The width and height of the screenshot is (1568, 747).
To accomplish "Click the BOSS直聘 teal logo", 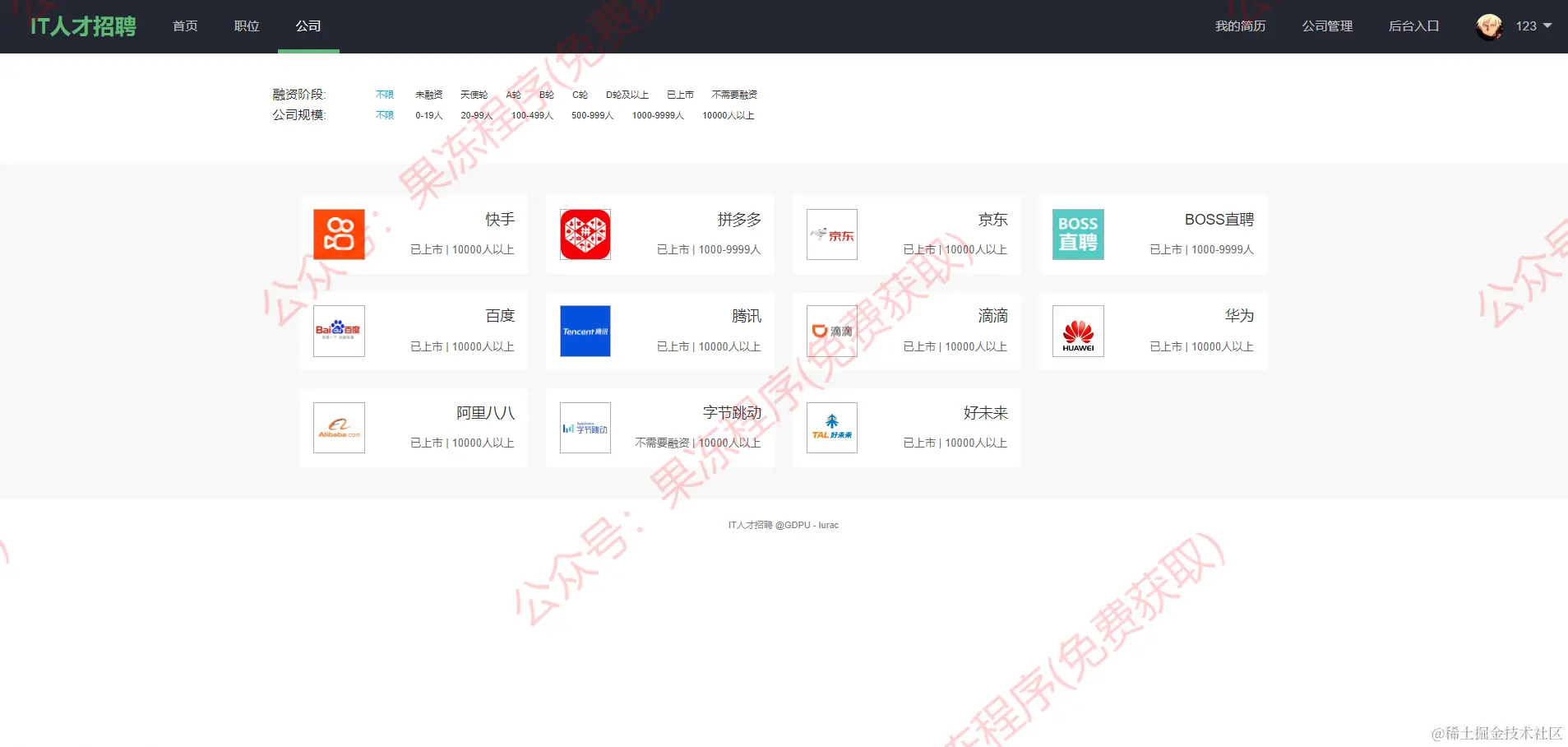I will 1078,234.
